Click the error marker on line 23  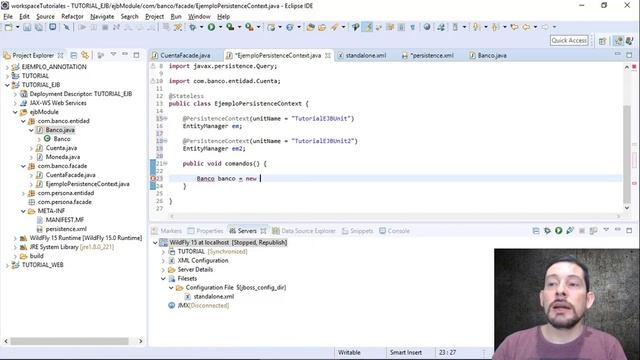[153, 178]
